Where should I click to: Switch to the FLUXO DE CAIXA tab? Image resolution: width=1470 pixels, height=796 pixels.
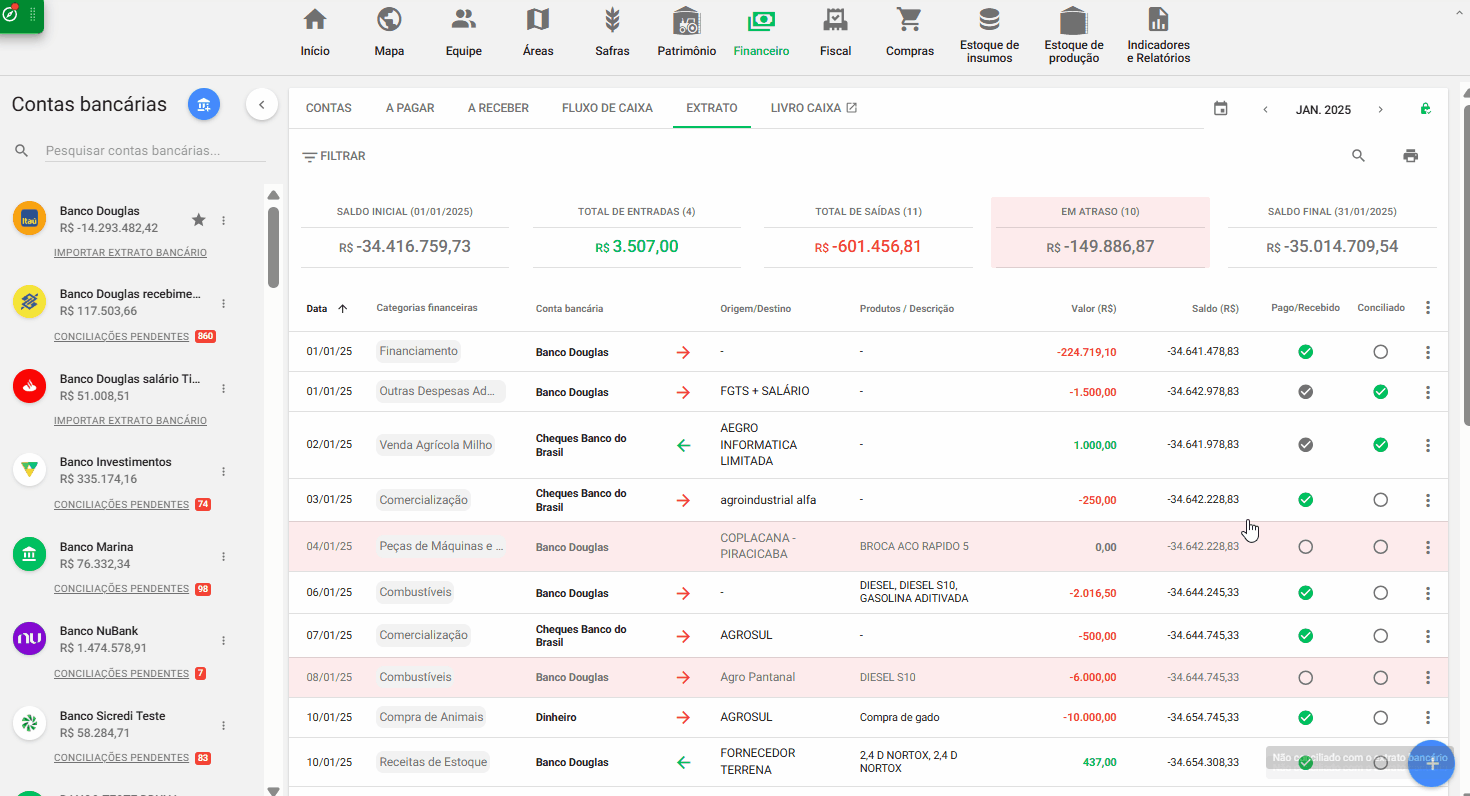(x=607, y=108)
